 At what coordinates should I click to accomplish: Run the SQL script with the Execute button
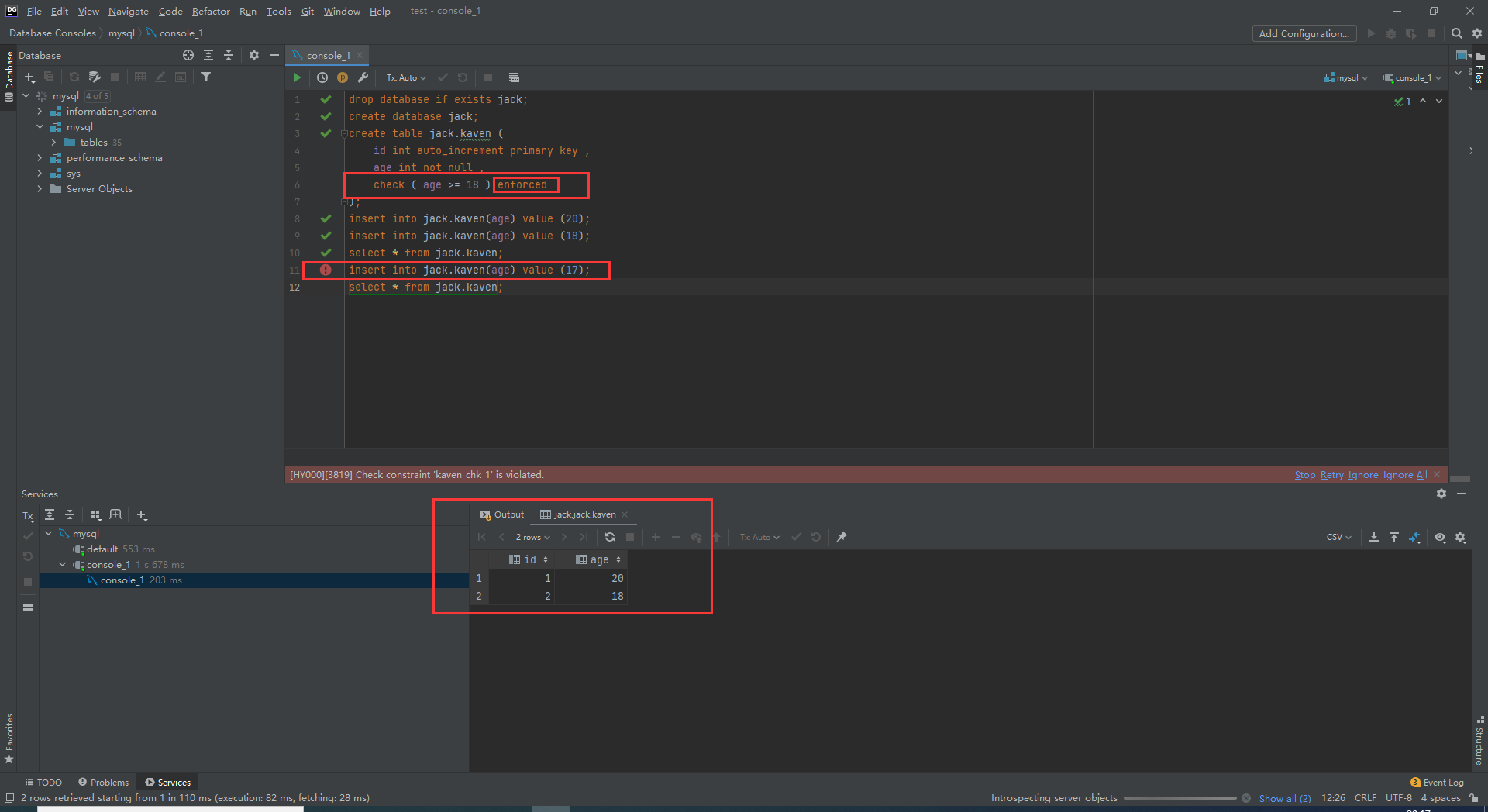297,77
